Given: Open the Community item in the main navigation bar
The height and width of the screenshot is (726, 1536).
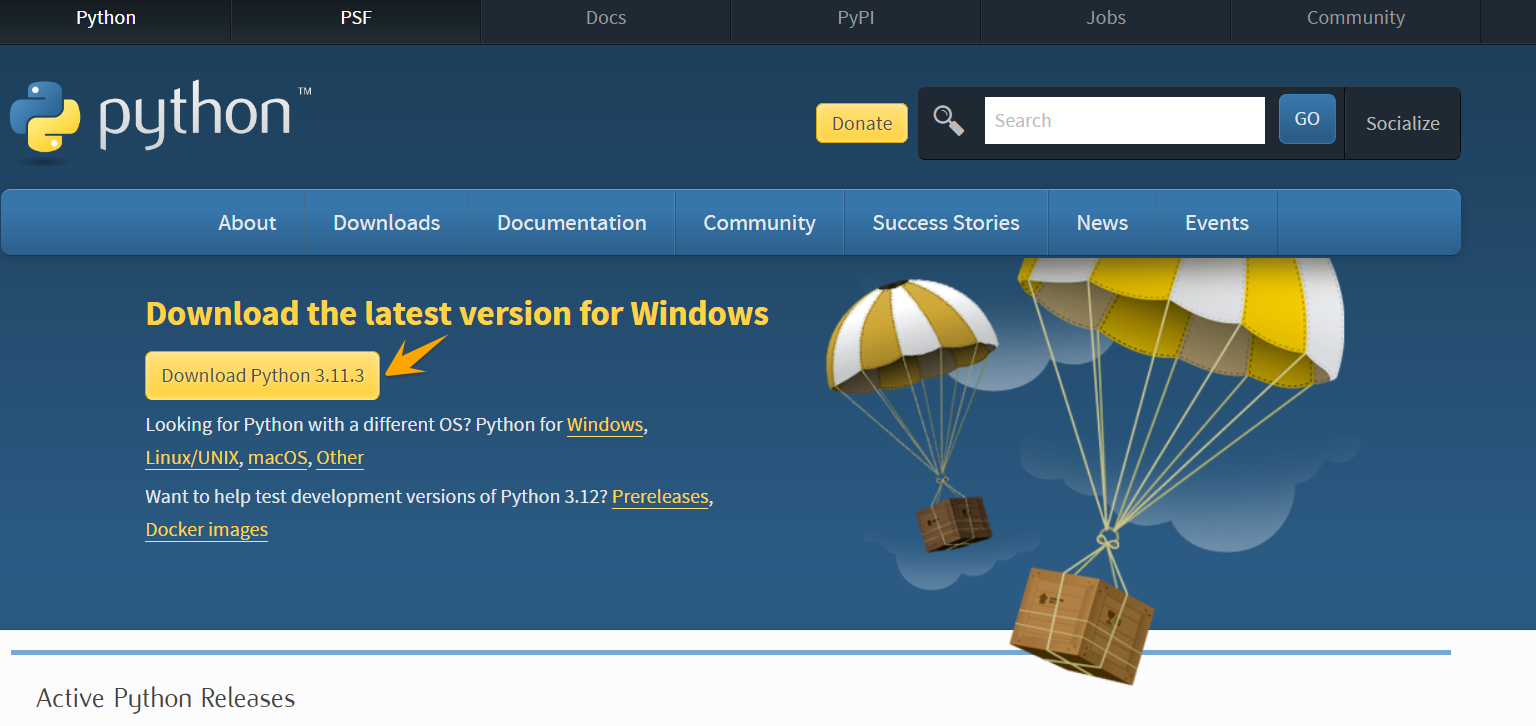Looking at the screenshot, I should [759, 223].
